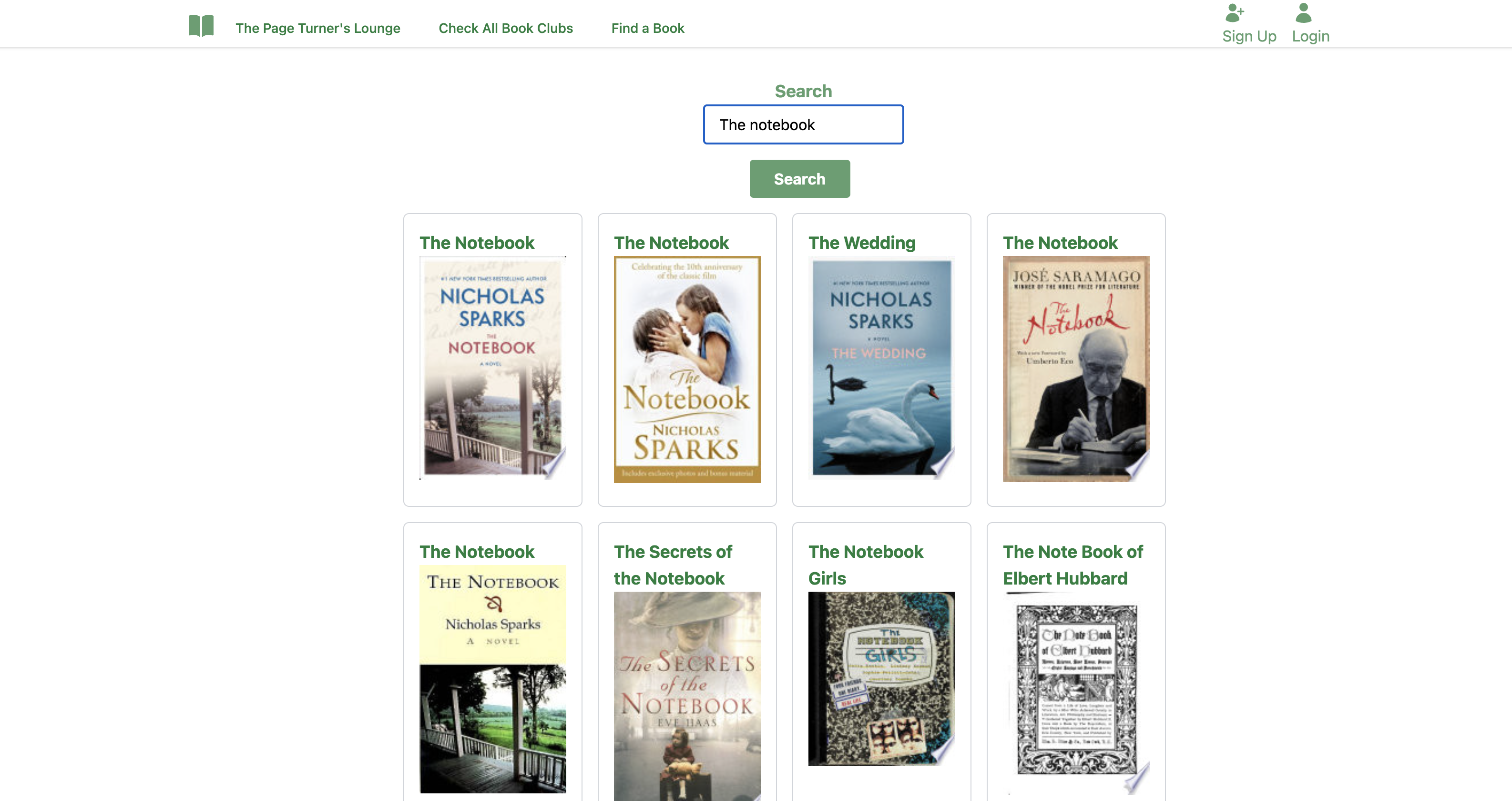Viewport: 1512px width, 801px height.
Task: Click the open book logo icon
Action: click(201, 26)
